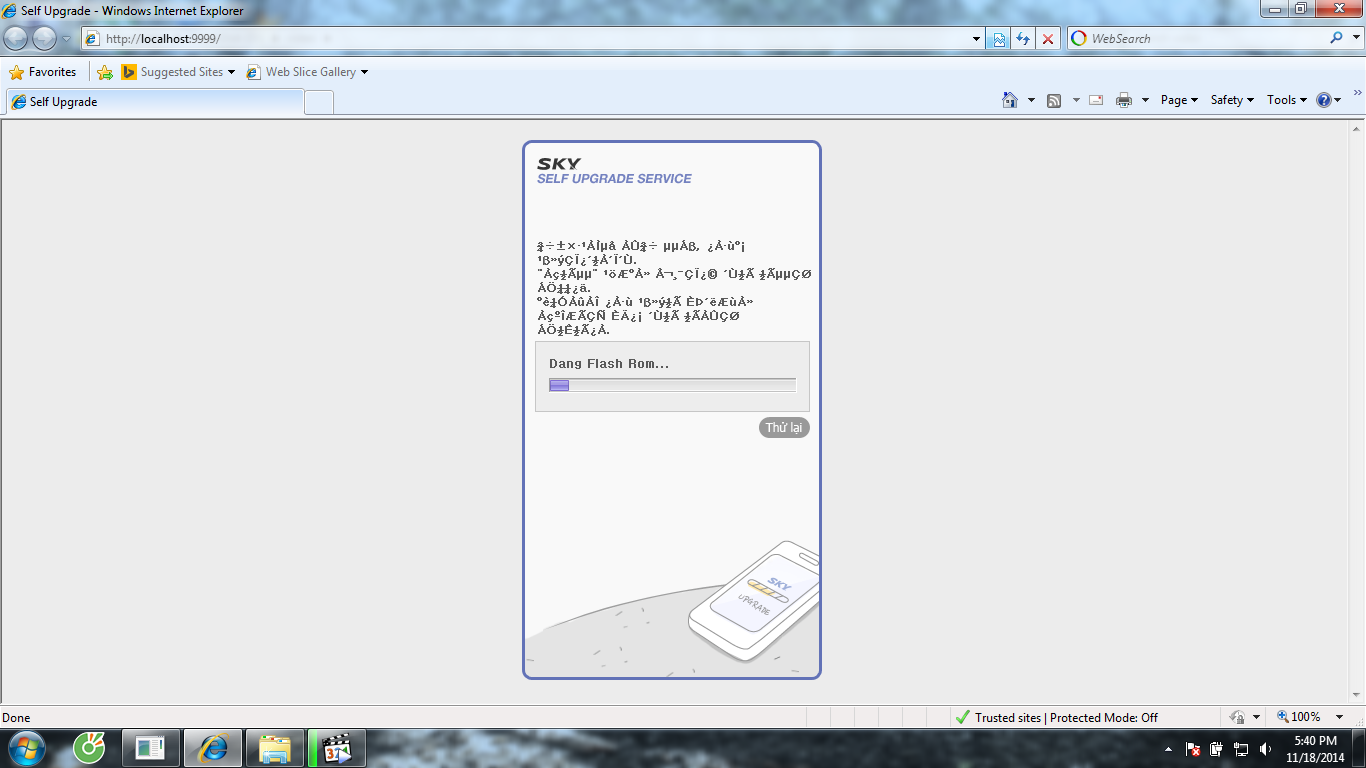Screen dimensions: 1366x768
Task: Click the Refresh button beside address bar
Action: coord(1022,39)
